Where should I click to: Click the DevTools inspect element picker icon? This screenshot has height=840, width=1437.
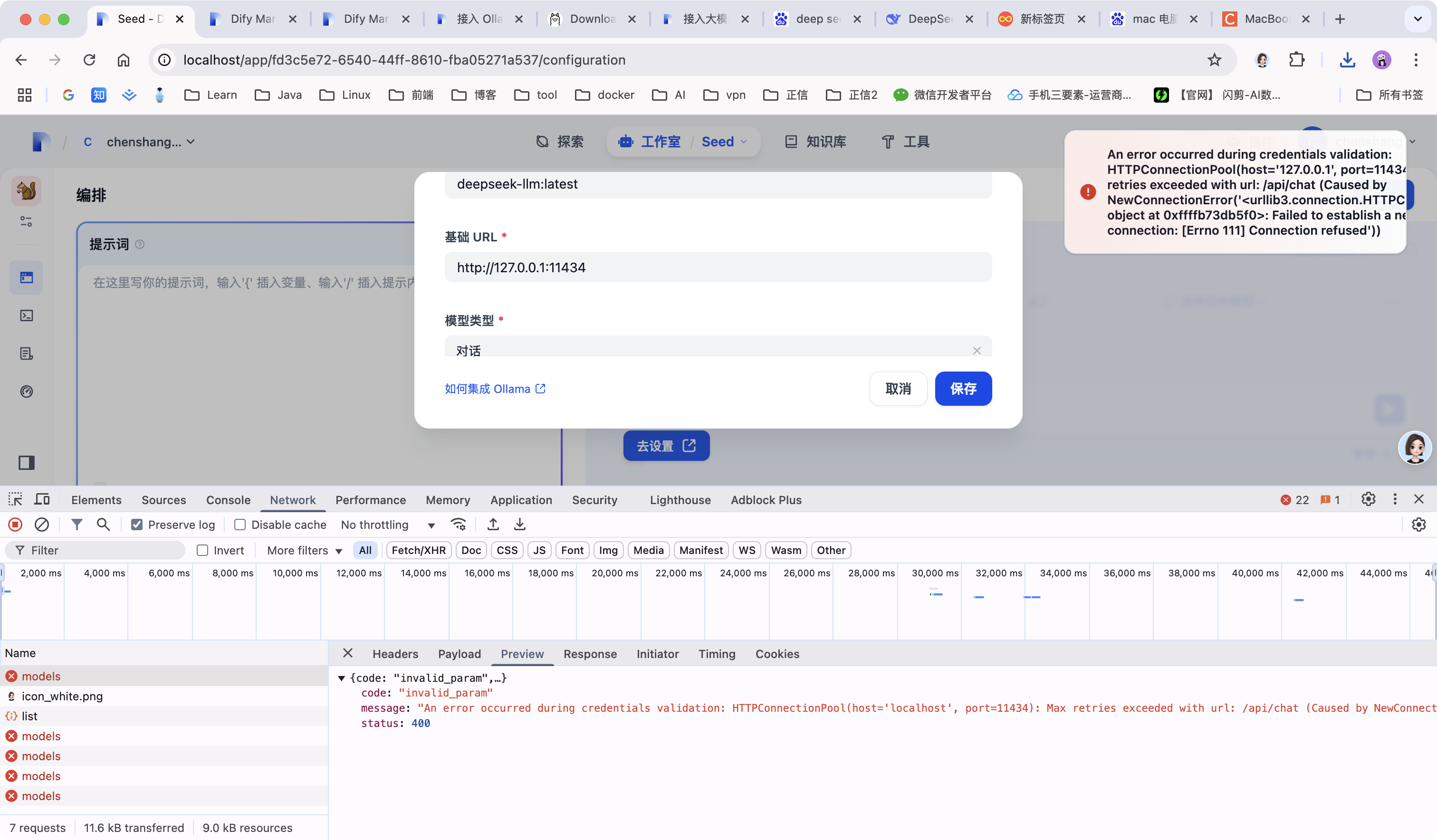[x=15, y=499]
